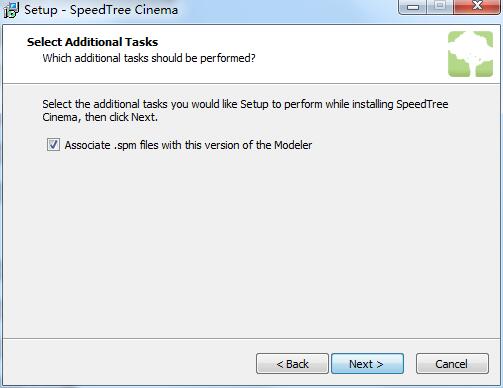This screenshot has width=503, height=388.
Task: Click the 'Next >' button's arrow symbol
Action: point(380,364)
